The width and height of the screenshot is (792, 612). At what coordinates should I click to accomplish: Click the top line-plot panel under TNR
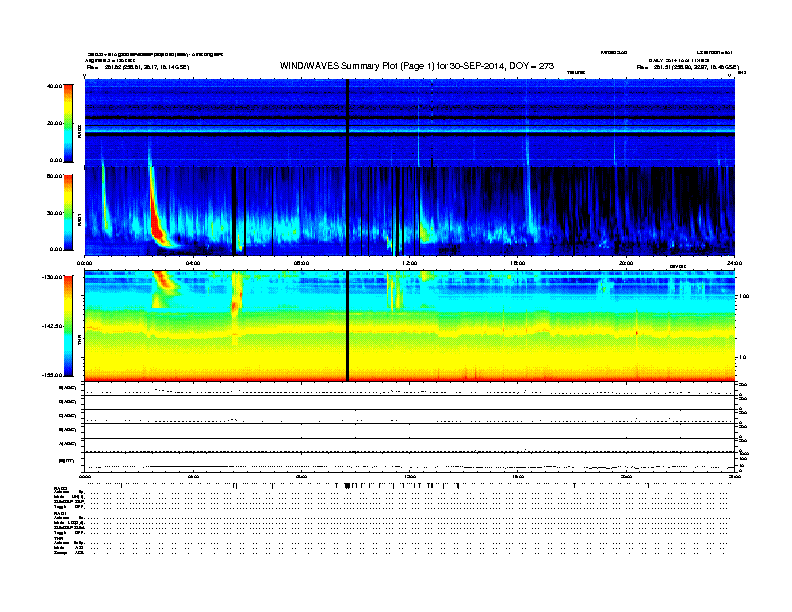coord(410,389)
